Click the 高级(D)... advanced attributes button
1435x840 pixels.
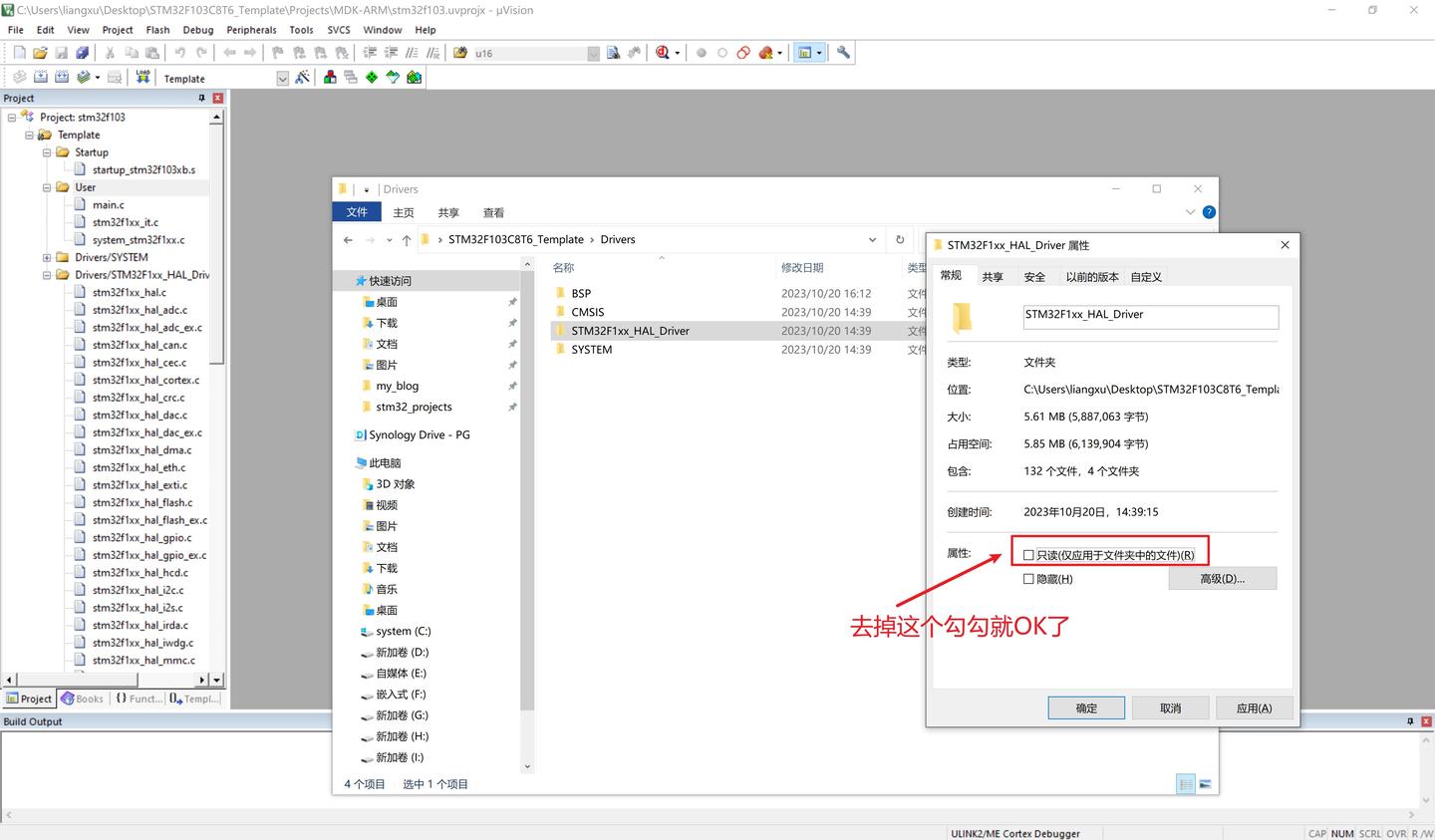(x=1223, y=578)
